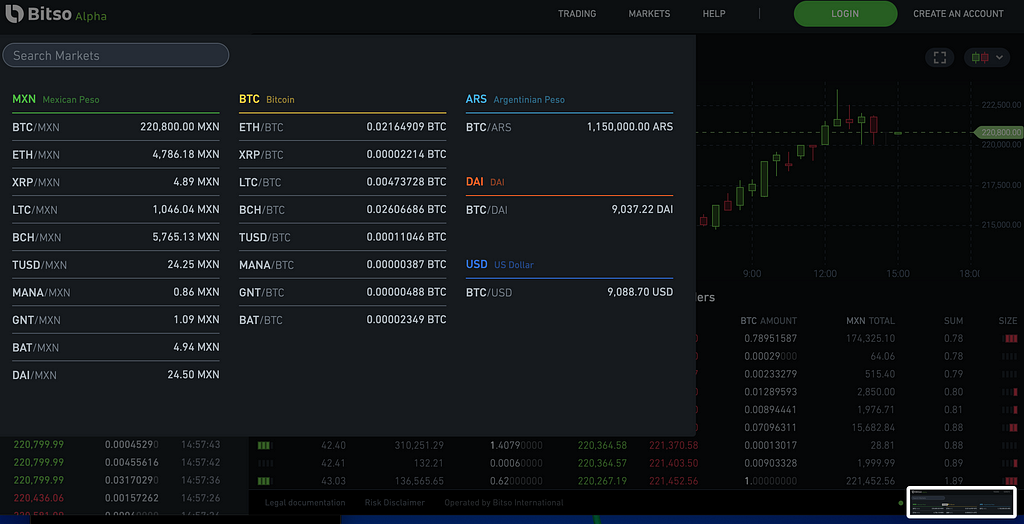Select the BTC/MXN market

[x=116, y=127]
